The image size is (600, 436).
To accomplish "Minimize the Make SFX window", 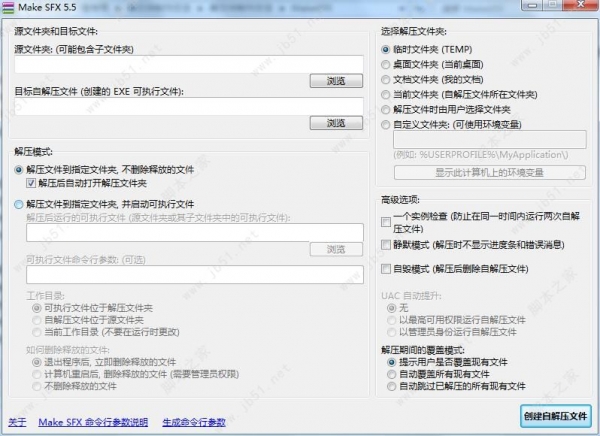I will click(532, 5).
